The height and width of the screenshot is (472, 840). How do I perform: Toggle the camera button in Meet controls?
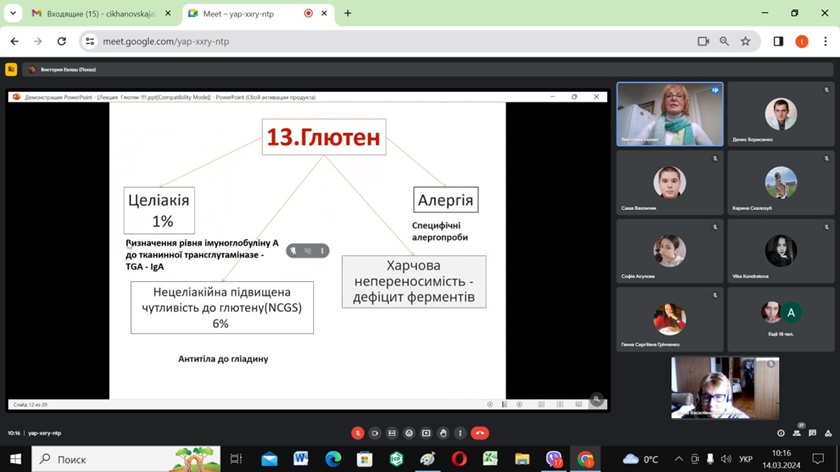375,433
